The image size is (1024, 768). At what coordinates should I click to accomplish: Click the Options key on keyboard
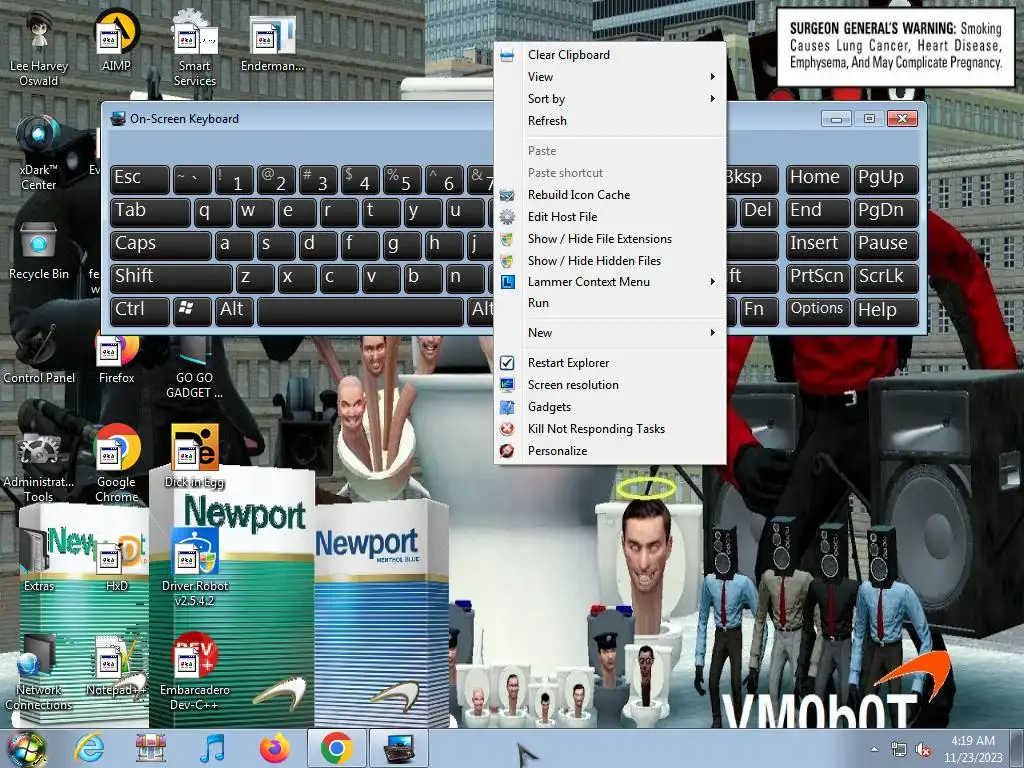click(x=818, y=310)
